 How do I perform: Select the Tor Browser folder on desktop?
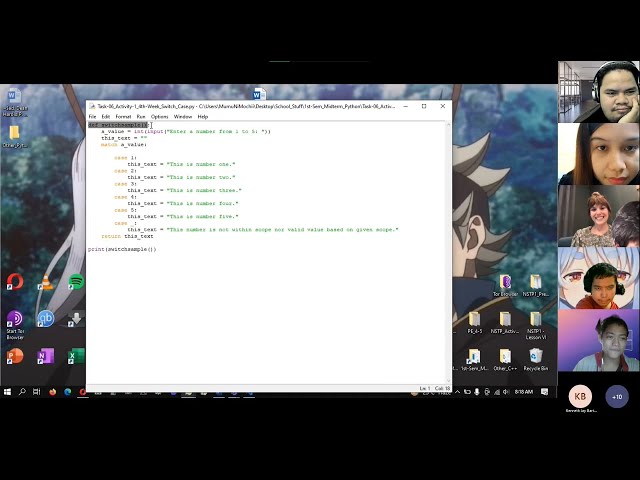coord(505,285)
